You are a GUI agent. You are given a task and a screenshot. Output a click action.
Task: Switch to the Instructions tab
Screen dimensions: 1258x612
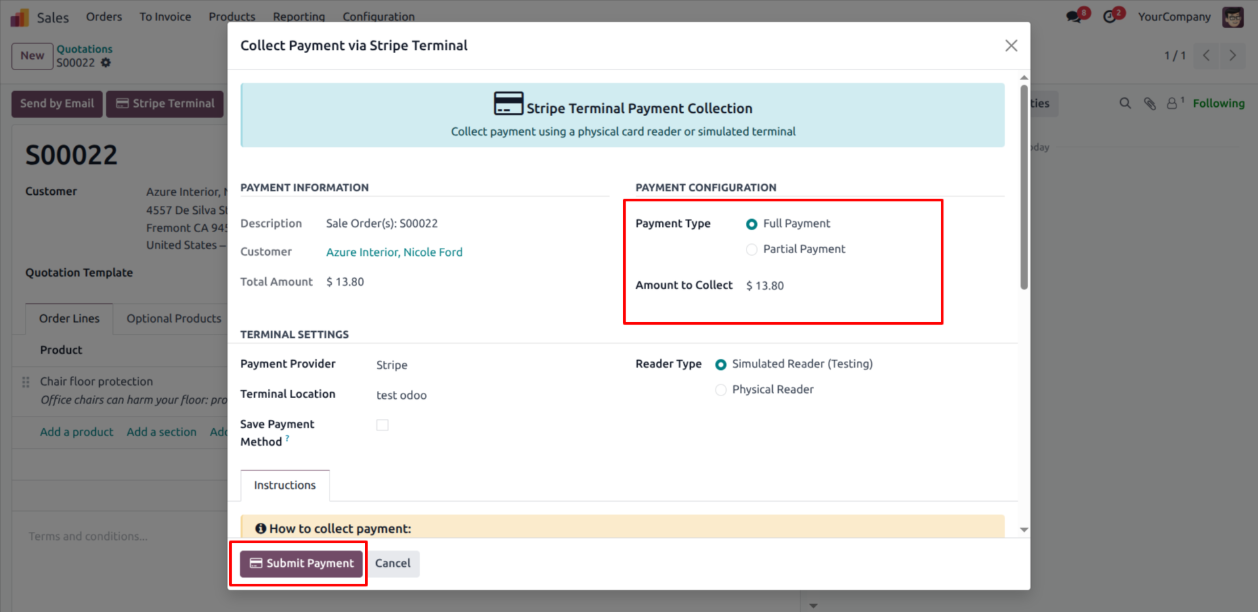click(x=285, y=486)
